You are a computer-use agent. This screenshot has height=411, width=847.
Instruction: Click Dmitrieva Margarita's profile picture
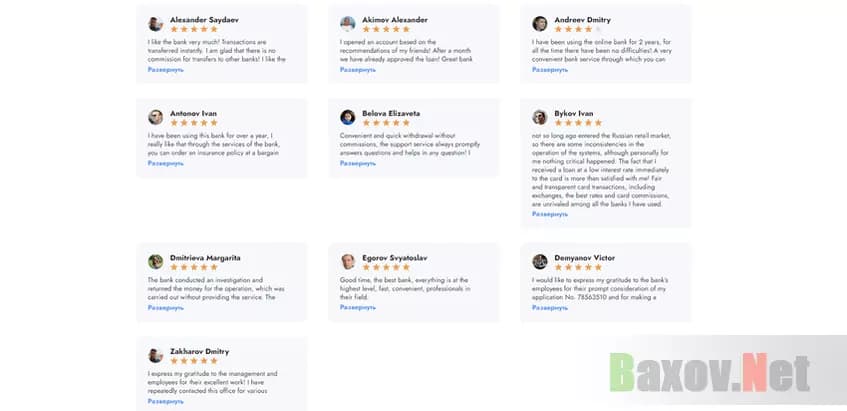point(155,262)
